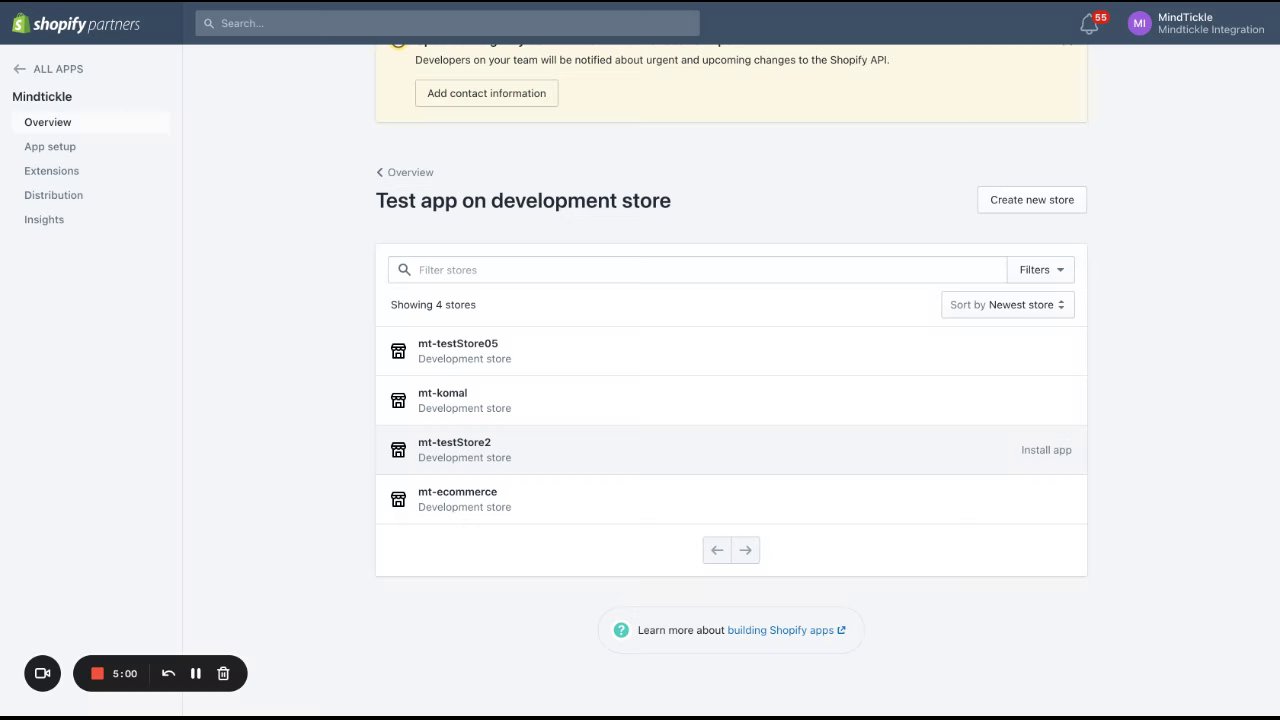Navigate to Distribution in the sidebar

point(54,195)
